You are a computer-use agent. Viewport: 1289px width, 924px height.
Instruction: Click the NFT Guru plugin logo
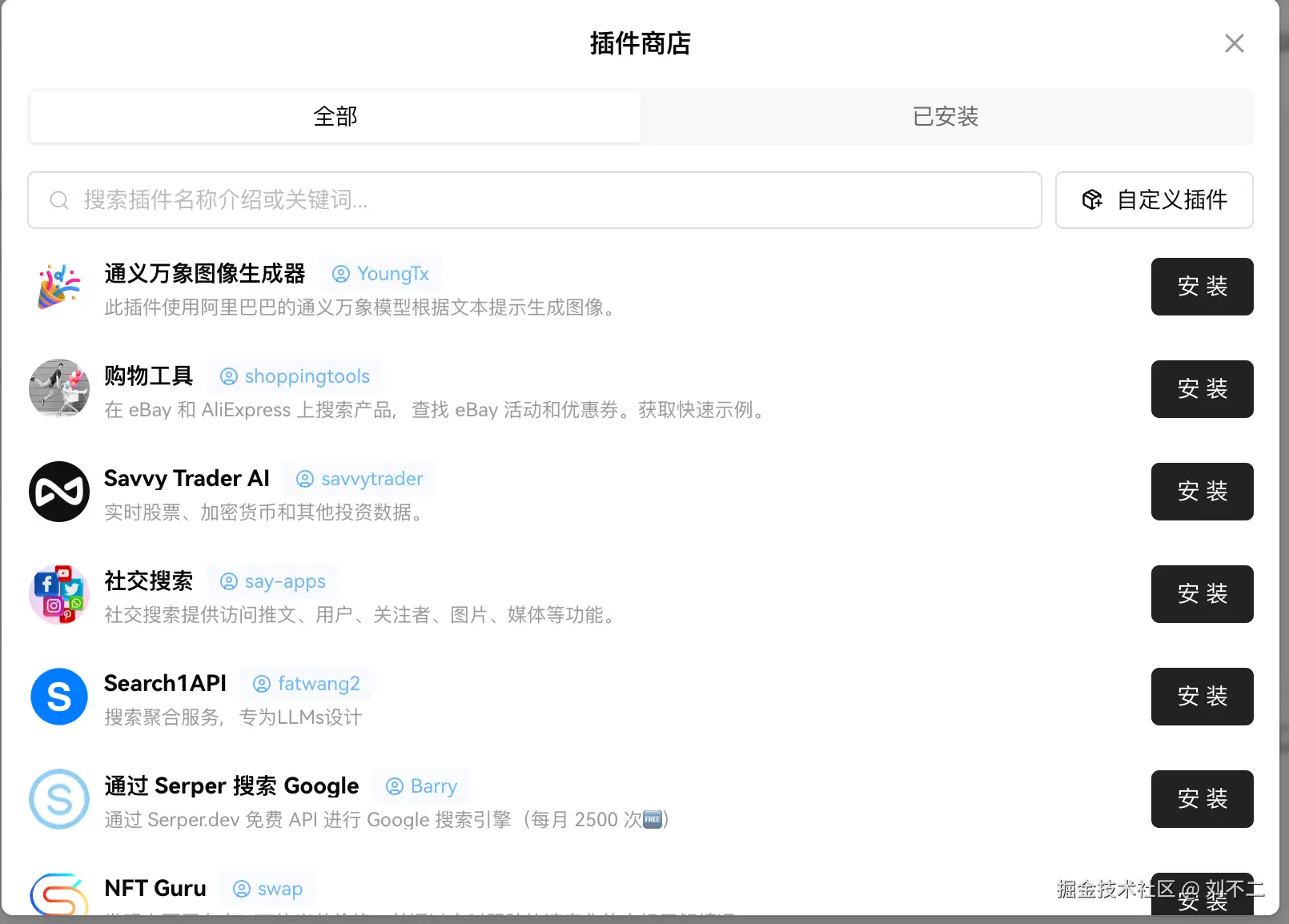[x=59, y=894]
